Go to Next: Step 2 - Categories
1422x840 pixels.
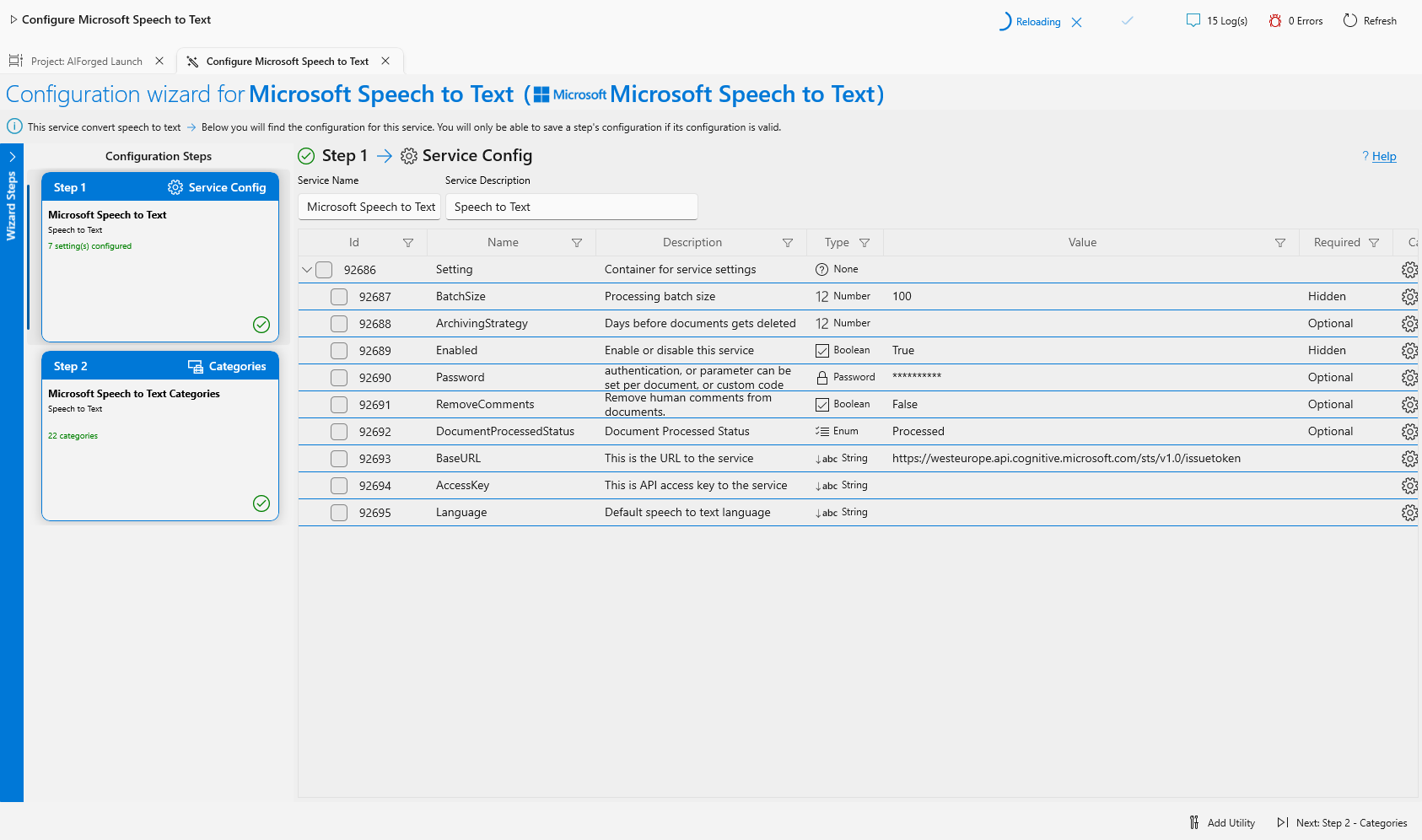pyautogui.click(x=1342, y=823)
